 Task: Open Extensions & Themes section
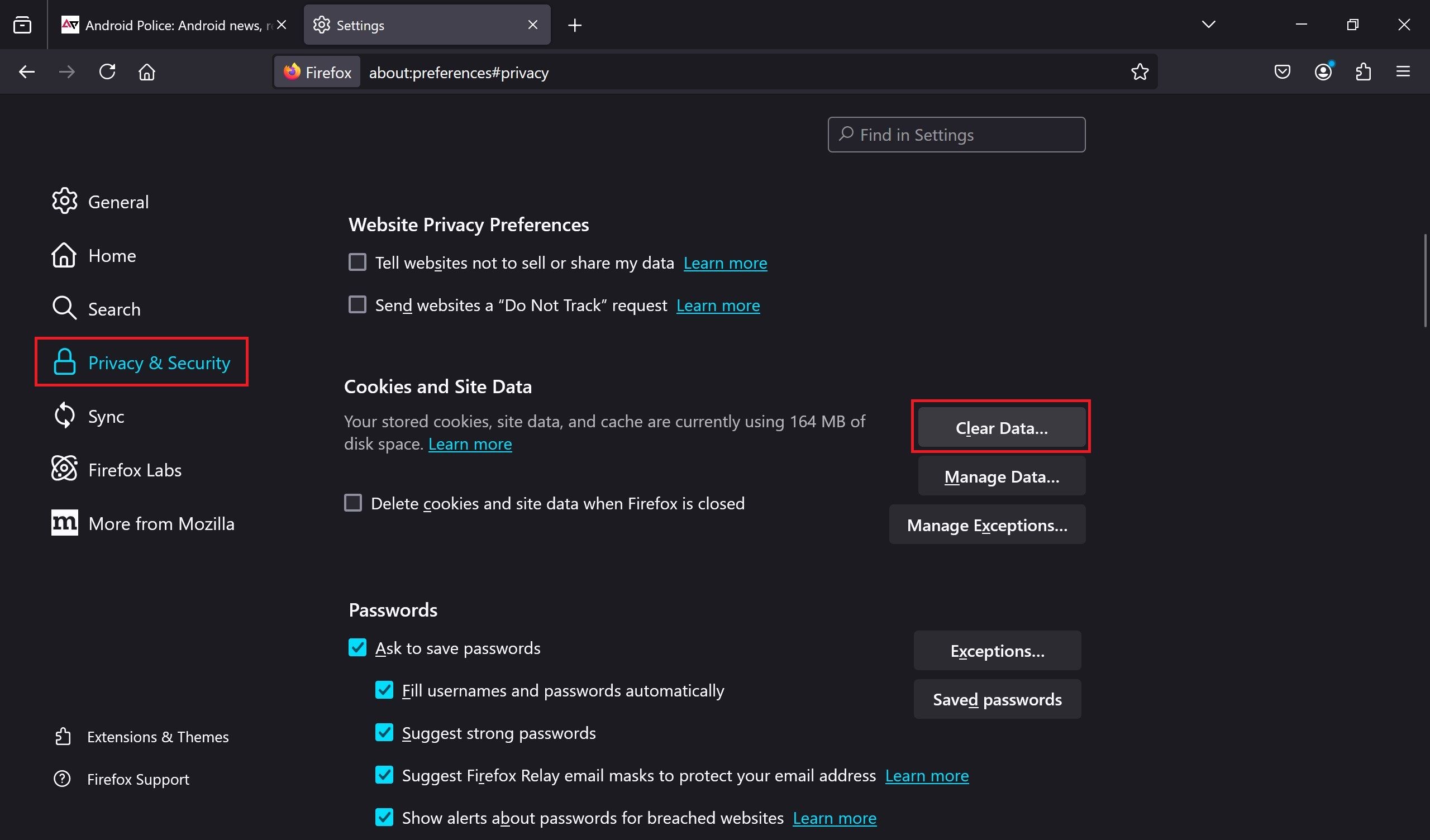pyautogui.click(x=157, y=736)
